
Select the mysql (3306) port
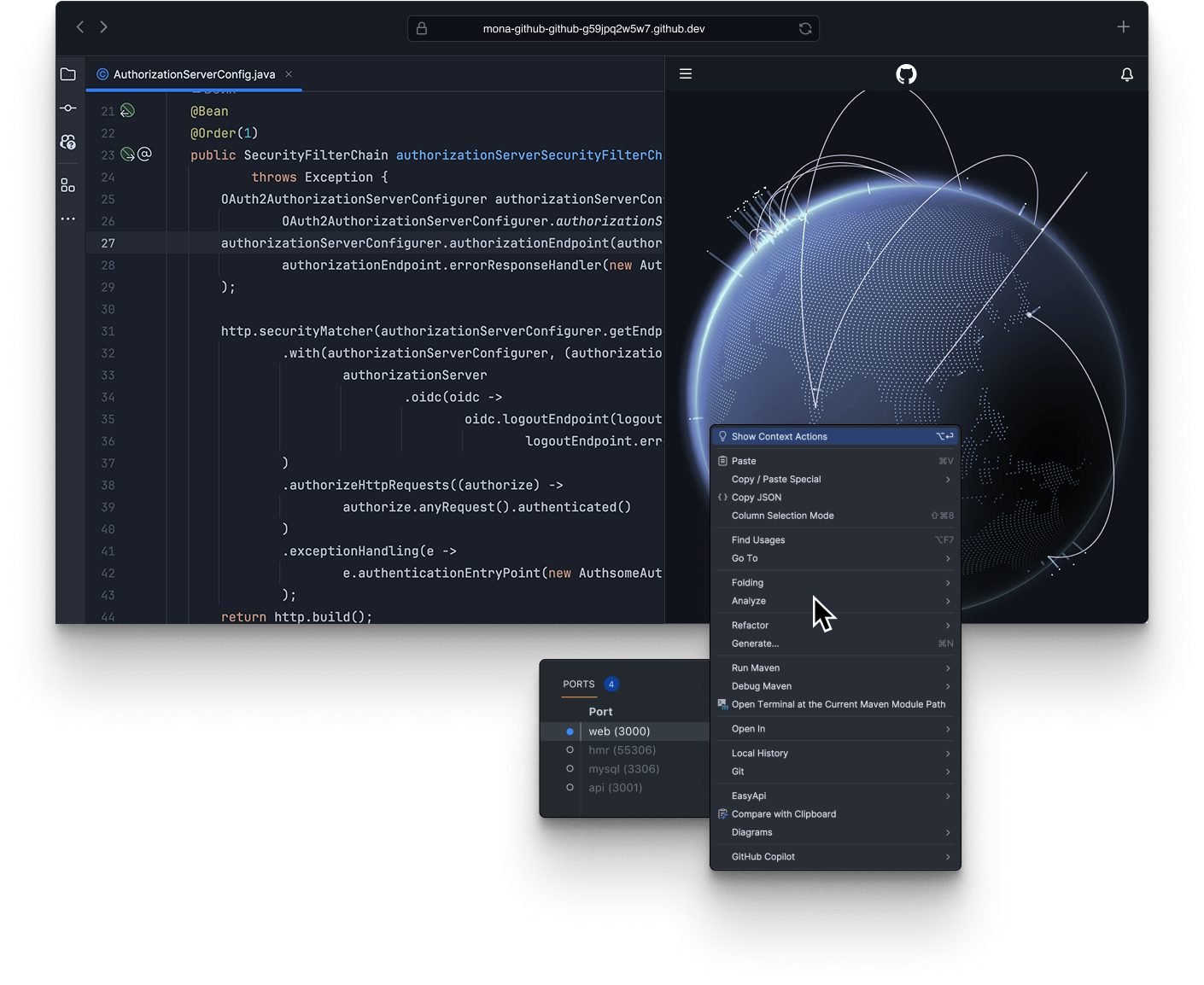[x=623, y=768]
